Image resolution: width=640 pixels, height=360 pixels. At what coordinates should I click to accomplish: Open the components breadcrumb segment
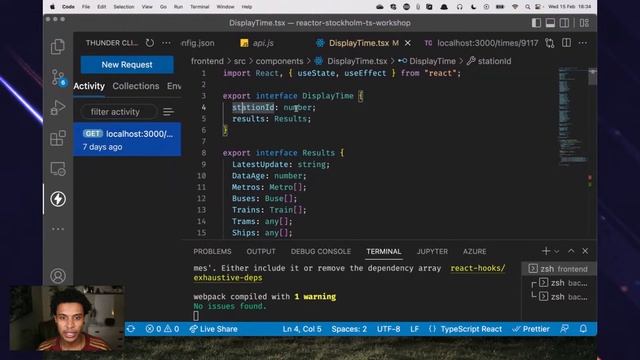pyautogui.click(x=279, y=61)
